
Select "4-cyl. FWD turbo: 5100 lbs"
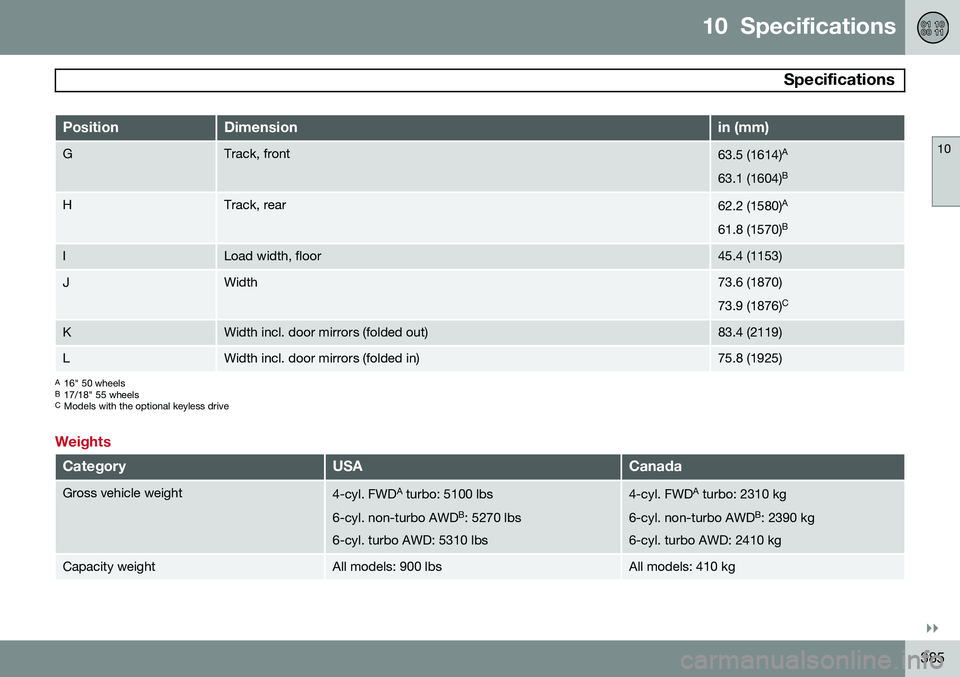point(413,493)
